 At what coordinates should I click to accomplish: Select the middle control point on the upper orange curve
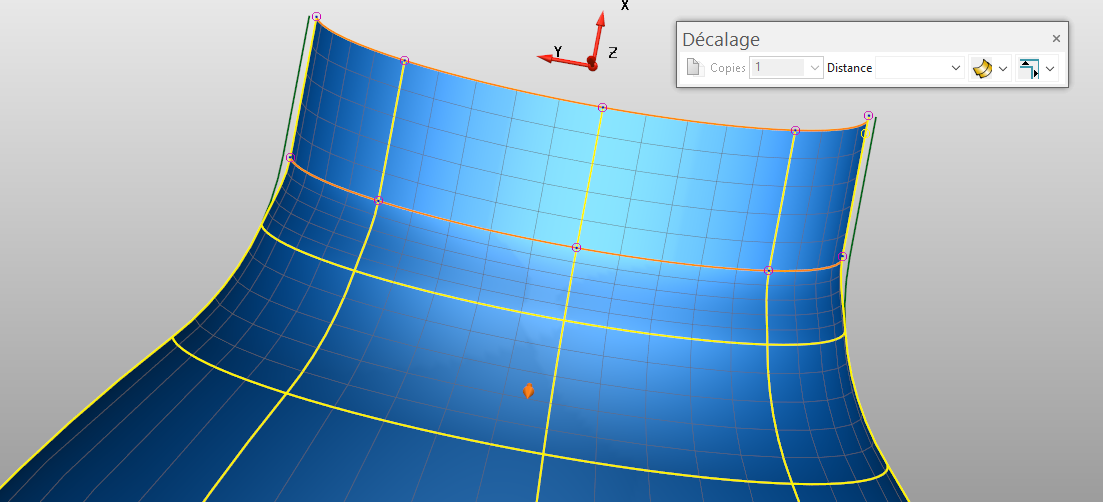tap(602, 107)
